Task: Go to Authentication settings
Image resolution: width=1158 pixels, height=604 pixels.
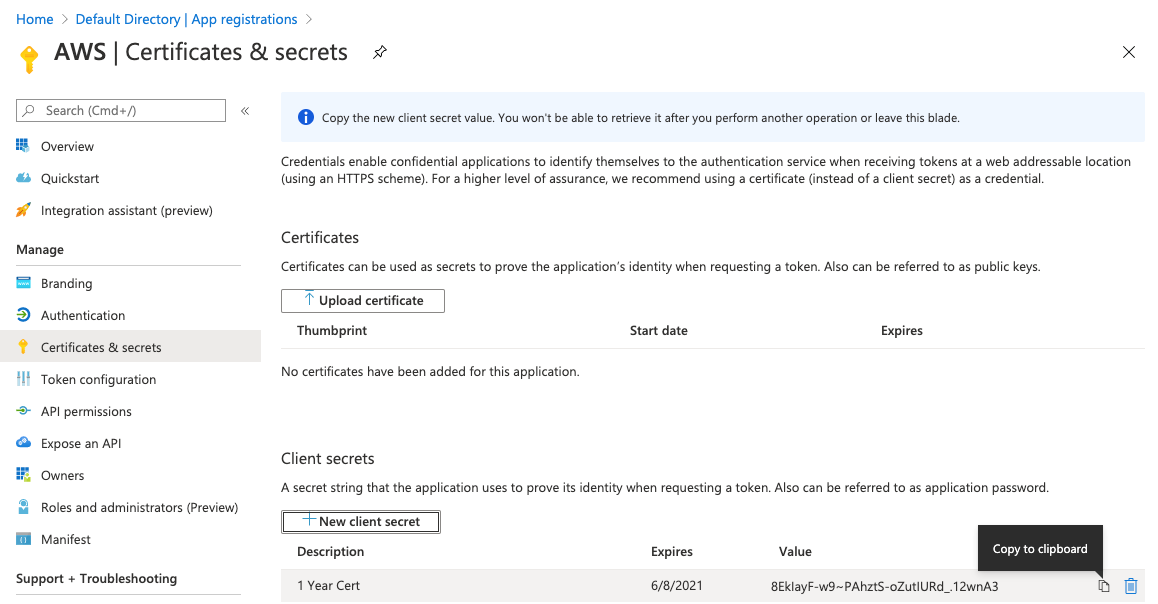Action: tap(80, 315)
